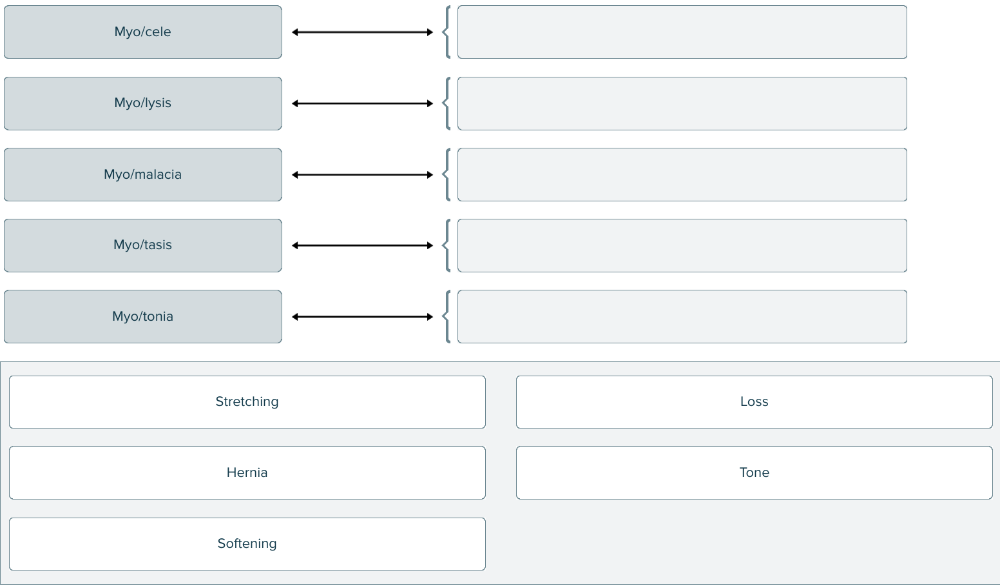Click the Myo/tonia term box

pyautogui.click(x=143, y=316)
